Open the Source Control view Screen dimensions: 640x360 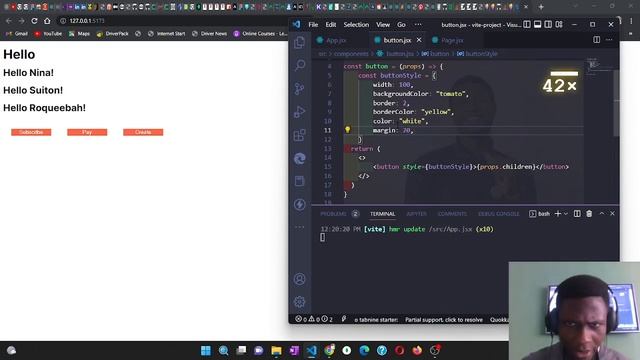tap(300, 89)
